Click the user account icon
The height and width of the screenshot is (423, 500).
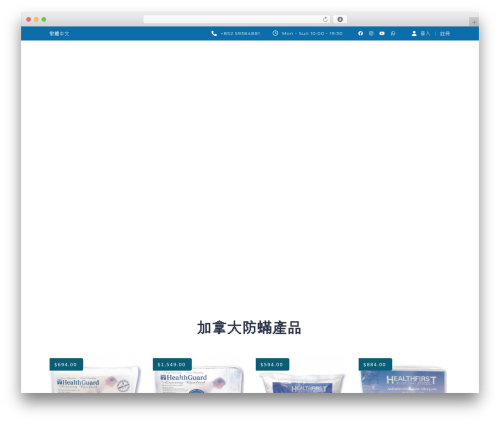[x=414, y=33]
